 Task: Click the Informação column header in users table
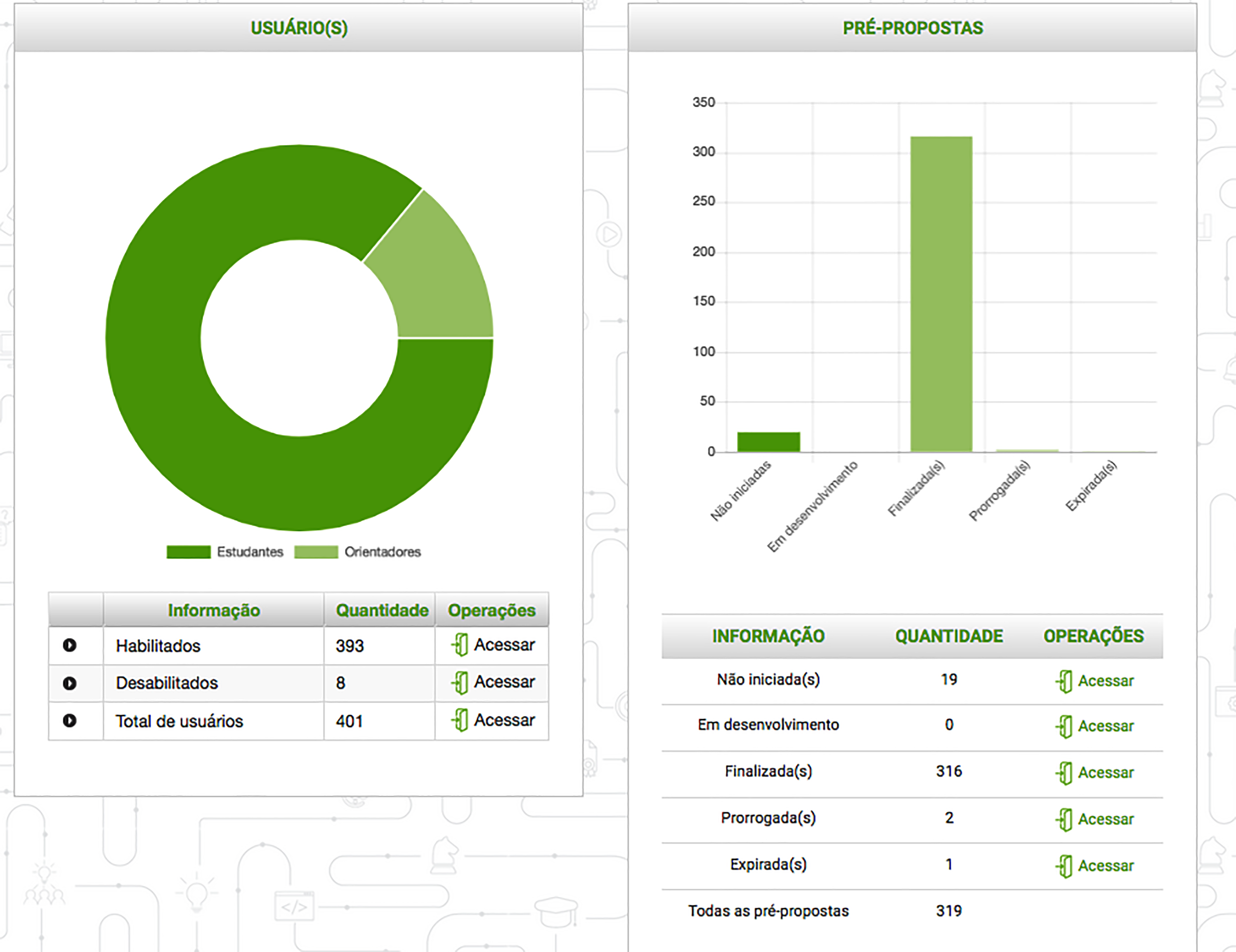click(214, 610)
